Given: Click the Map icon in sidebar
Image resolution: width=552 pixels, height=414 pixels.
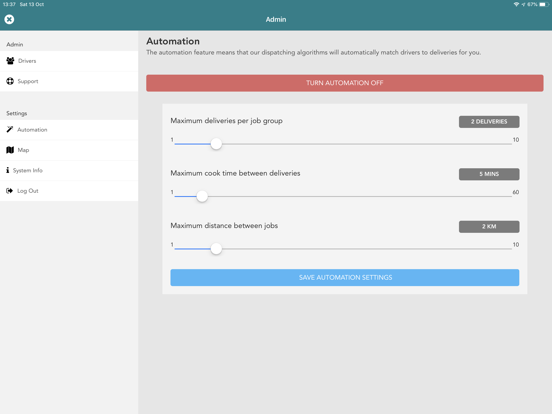Looking at the screenshot, I should 10,150.
